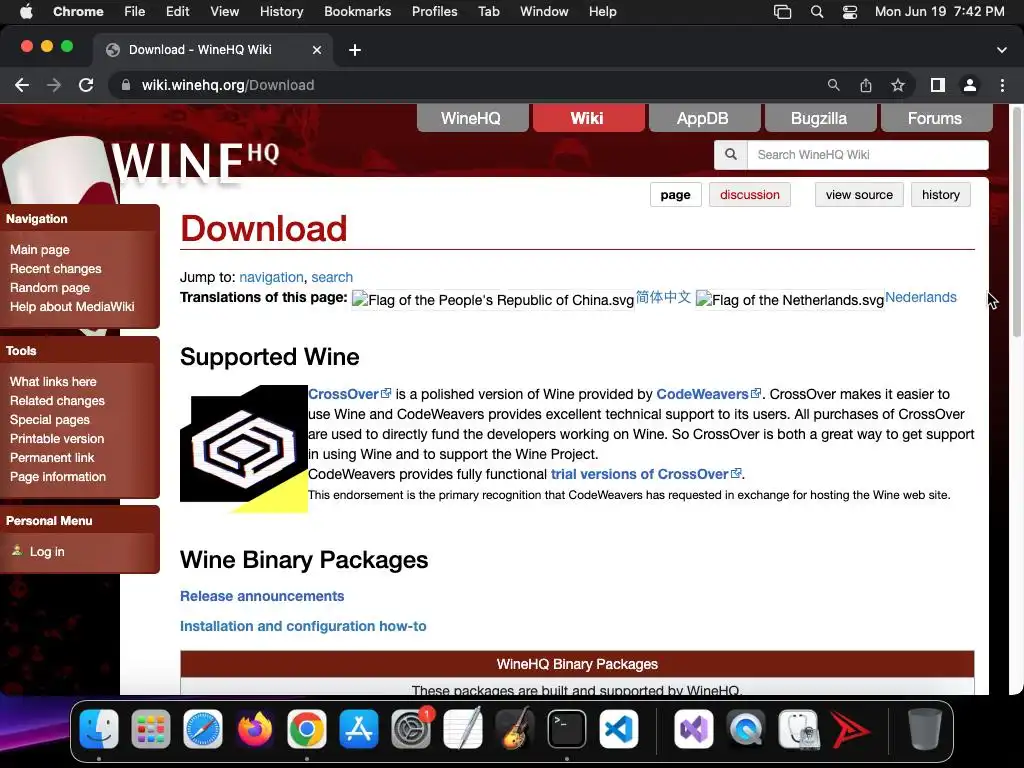Open the CrossOver external link

pyautogui.click(x=349, y=394)
